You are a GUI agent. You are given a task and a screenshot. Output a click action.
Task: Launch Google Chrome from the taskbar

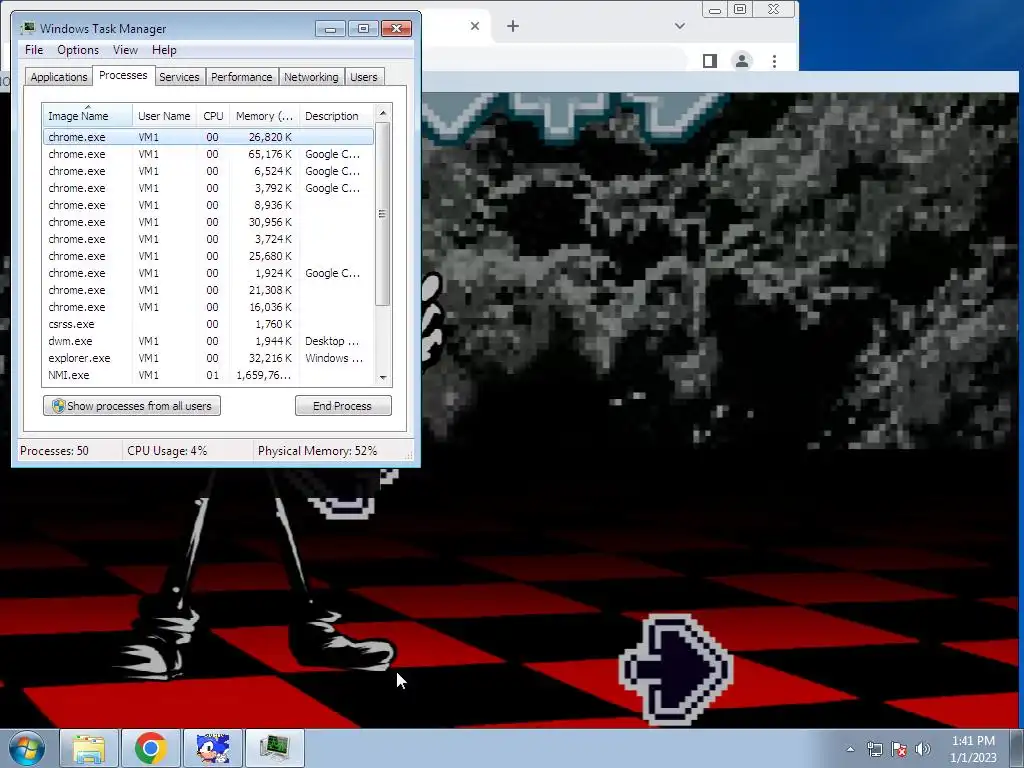pyautogui.click(x=151, y=748)
